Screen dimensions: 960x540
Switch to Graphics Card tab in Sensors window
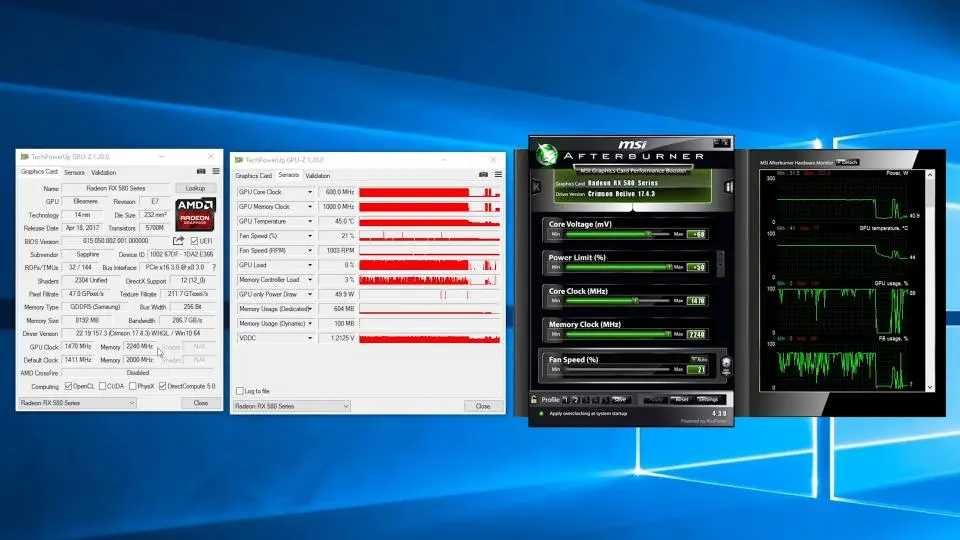253,176
